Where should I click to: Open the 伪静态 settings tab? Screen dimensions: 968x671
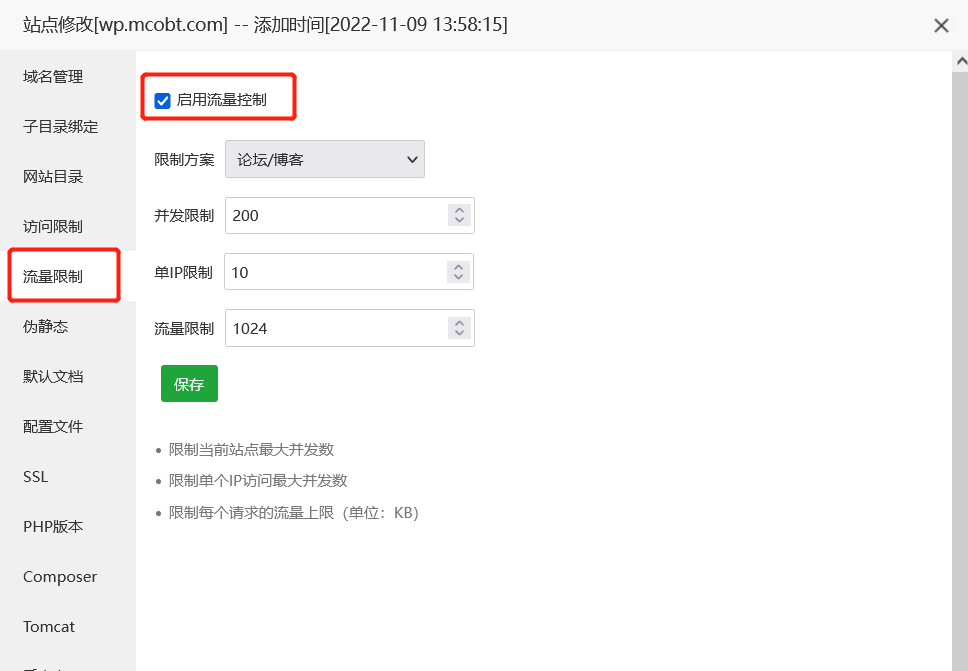tap(46, 327)
